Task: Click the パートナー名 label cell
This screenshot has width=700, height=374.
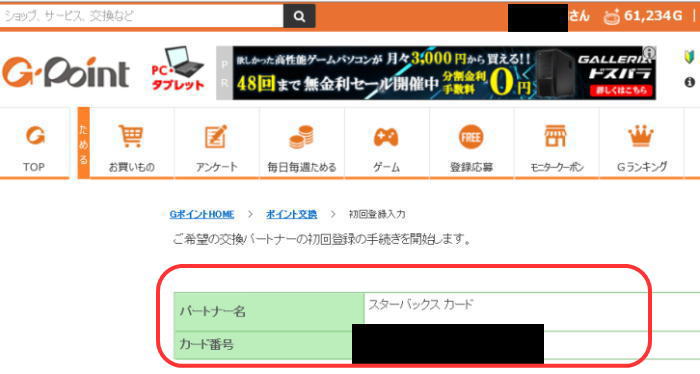Action: tap(269, 312)
